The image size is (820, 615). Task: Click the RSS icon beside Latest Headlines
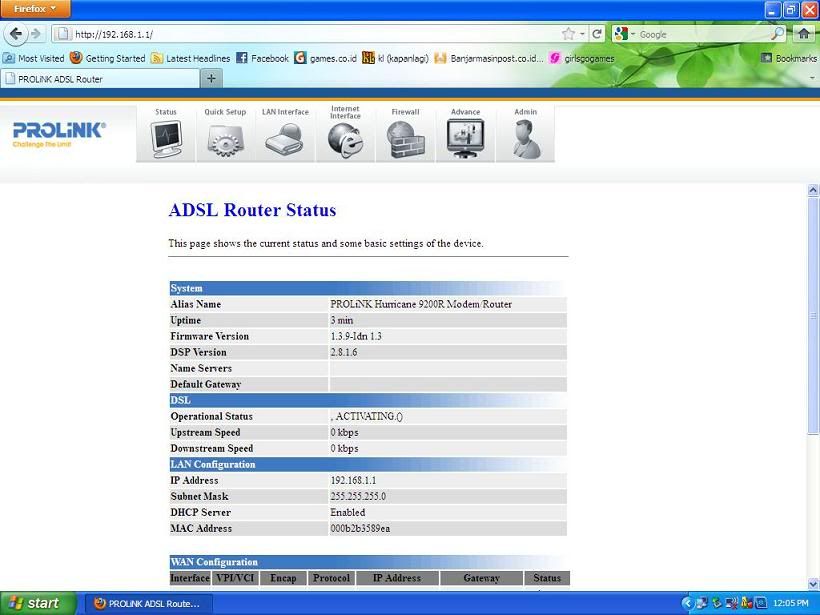157,58
